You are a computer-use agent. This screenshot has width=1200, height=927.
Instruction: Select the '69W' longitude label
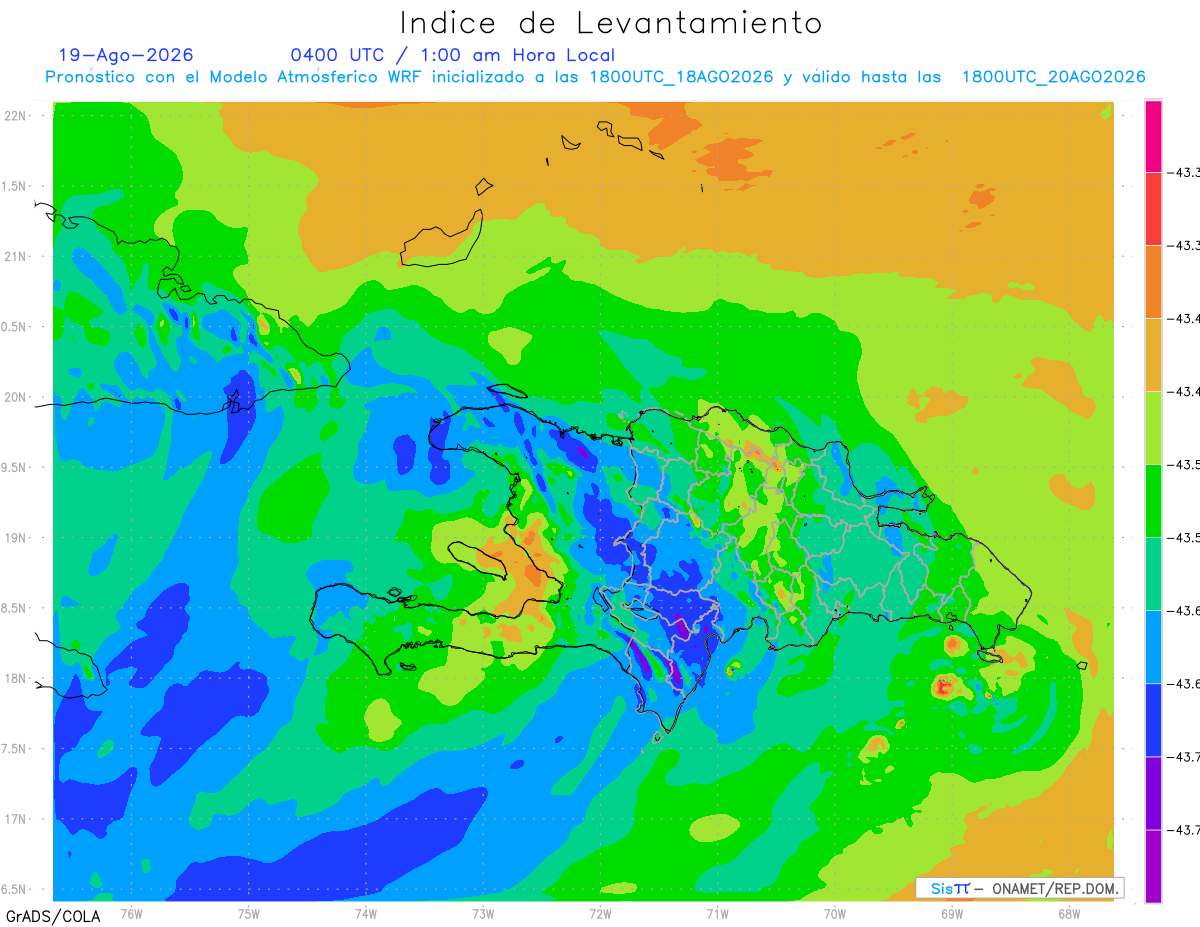(952, 913)
